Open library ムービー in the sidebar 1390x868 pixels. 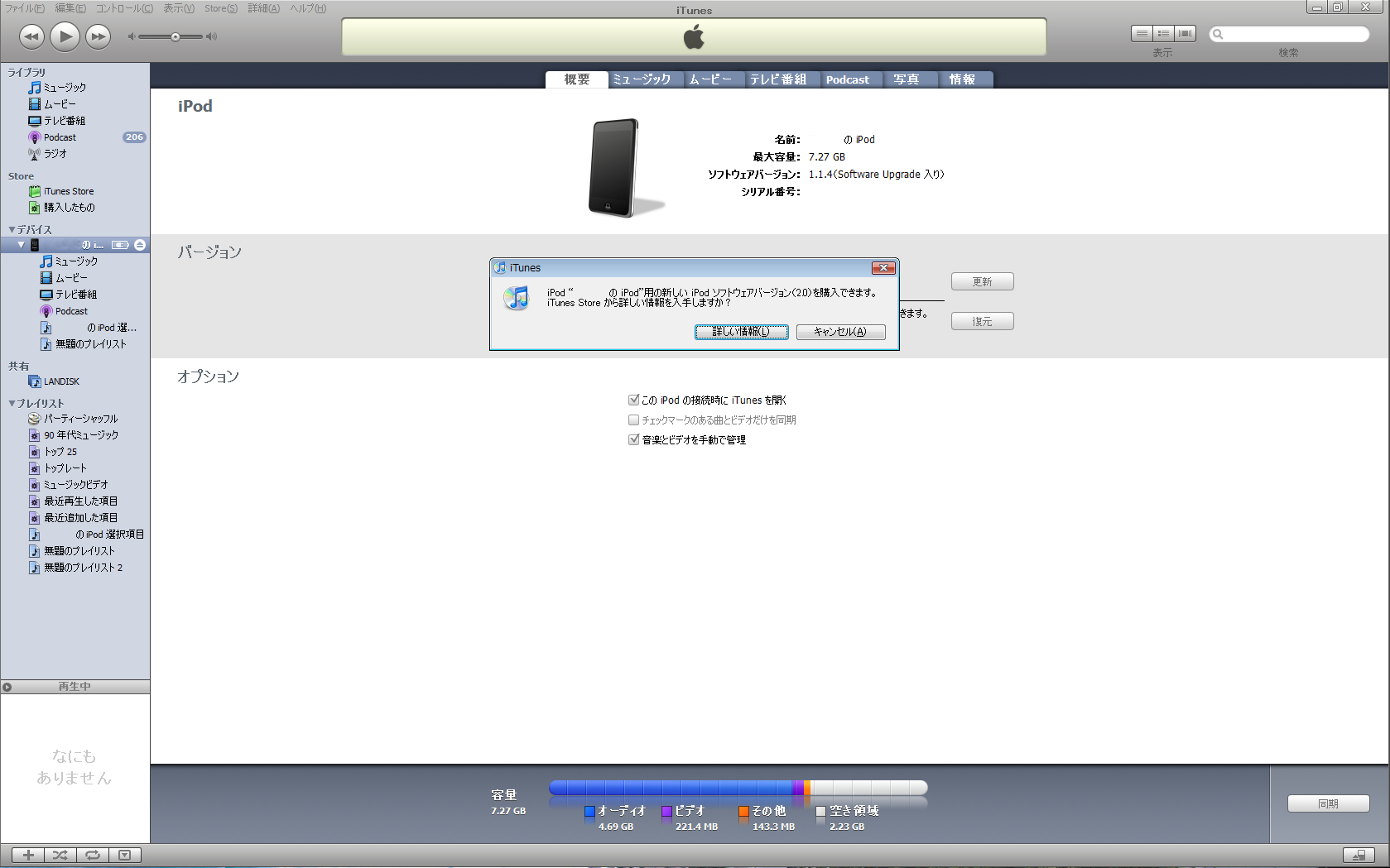(60, 104)
